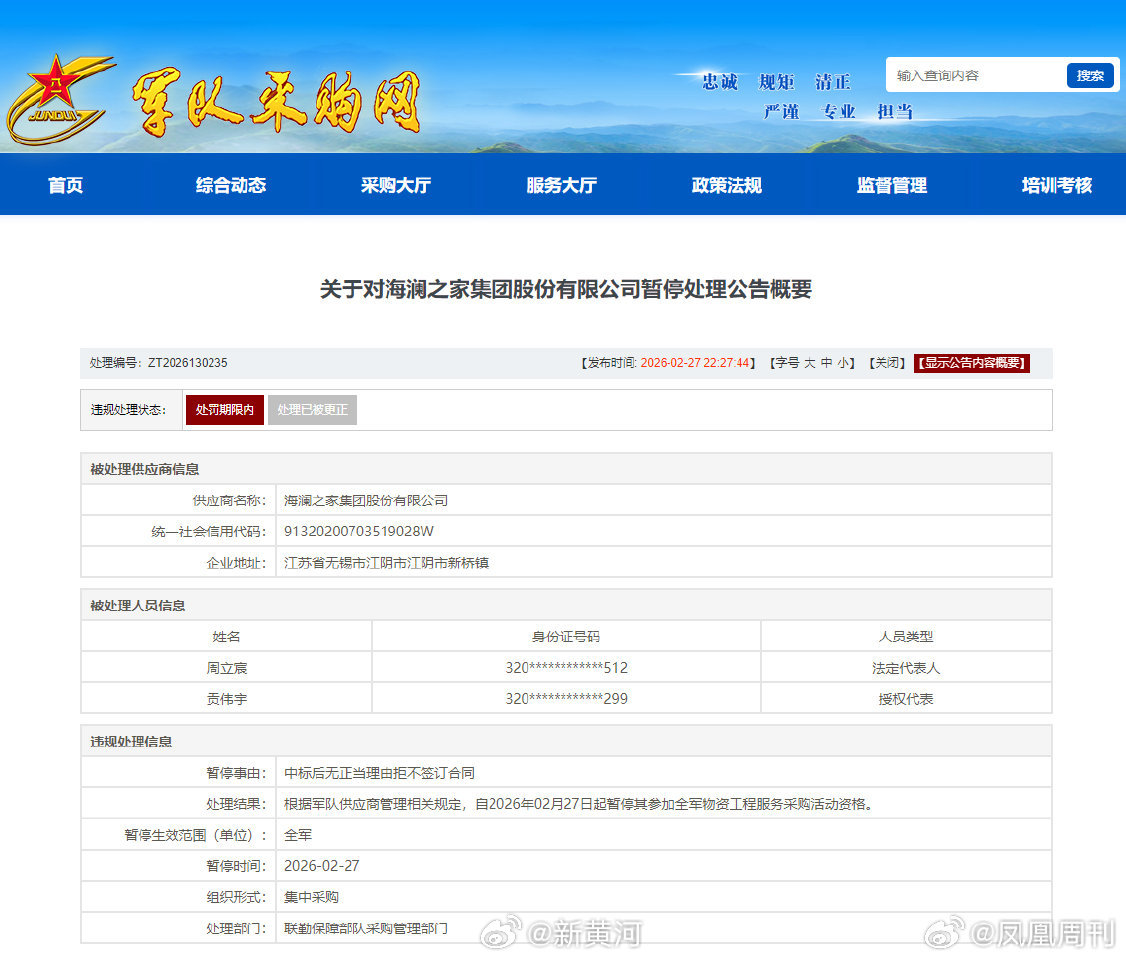View the 政策法规 section
1126x960 pixels.
726,185
